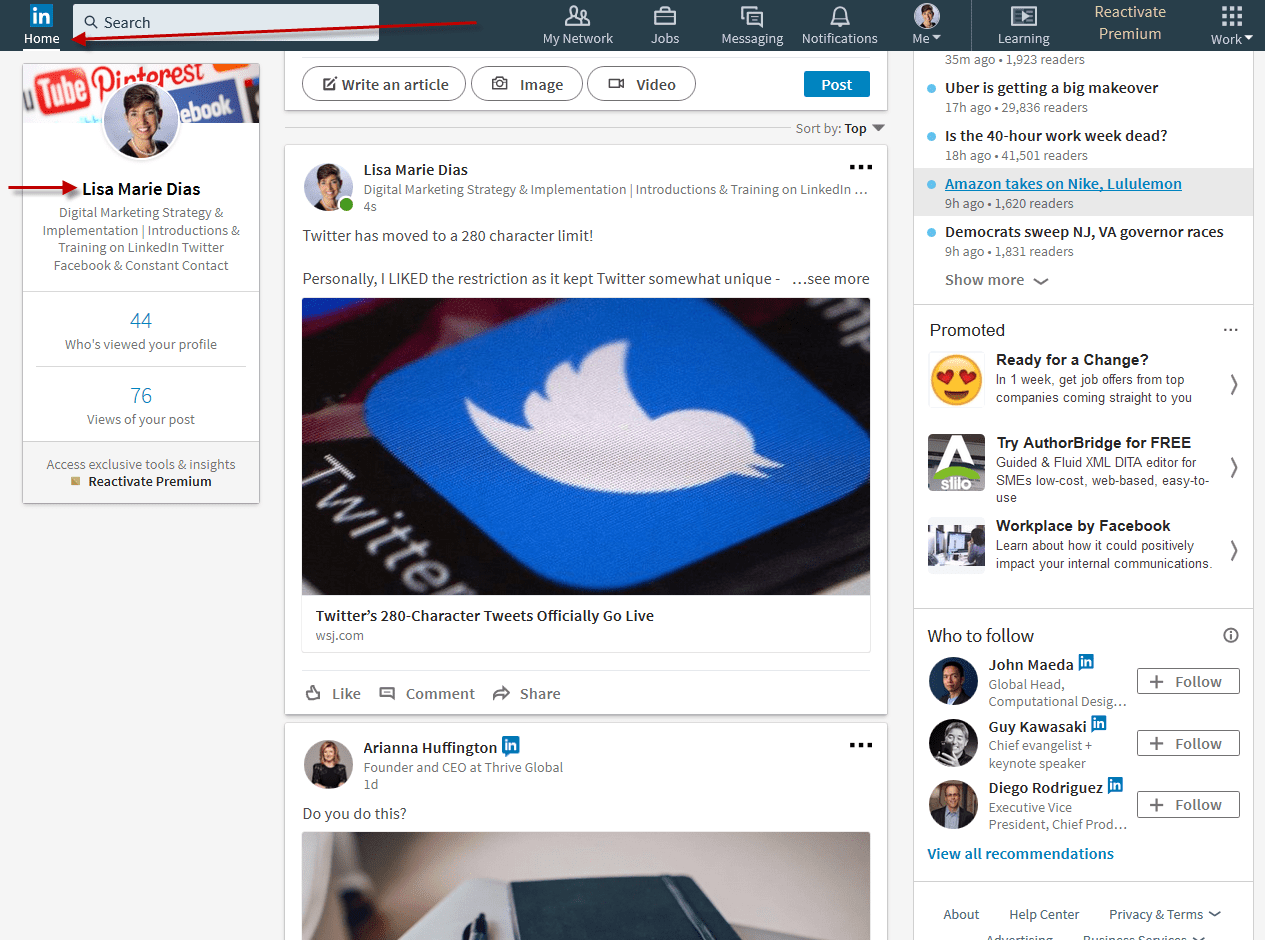Open About footer link

(x=961, y=914)
